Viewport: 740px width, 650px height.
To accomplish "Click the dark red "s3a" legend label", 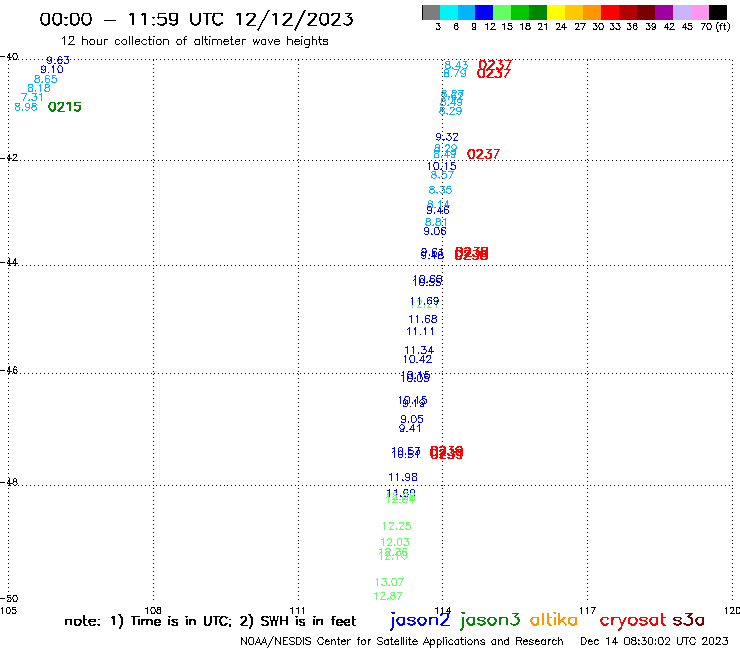I will click(688, 620).
